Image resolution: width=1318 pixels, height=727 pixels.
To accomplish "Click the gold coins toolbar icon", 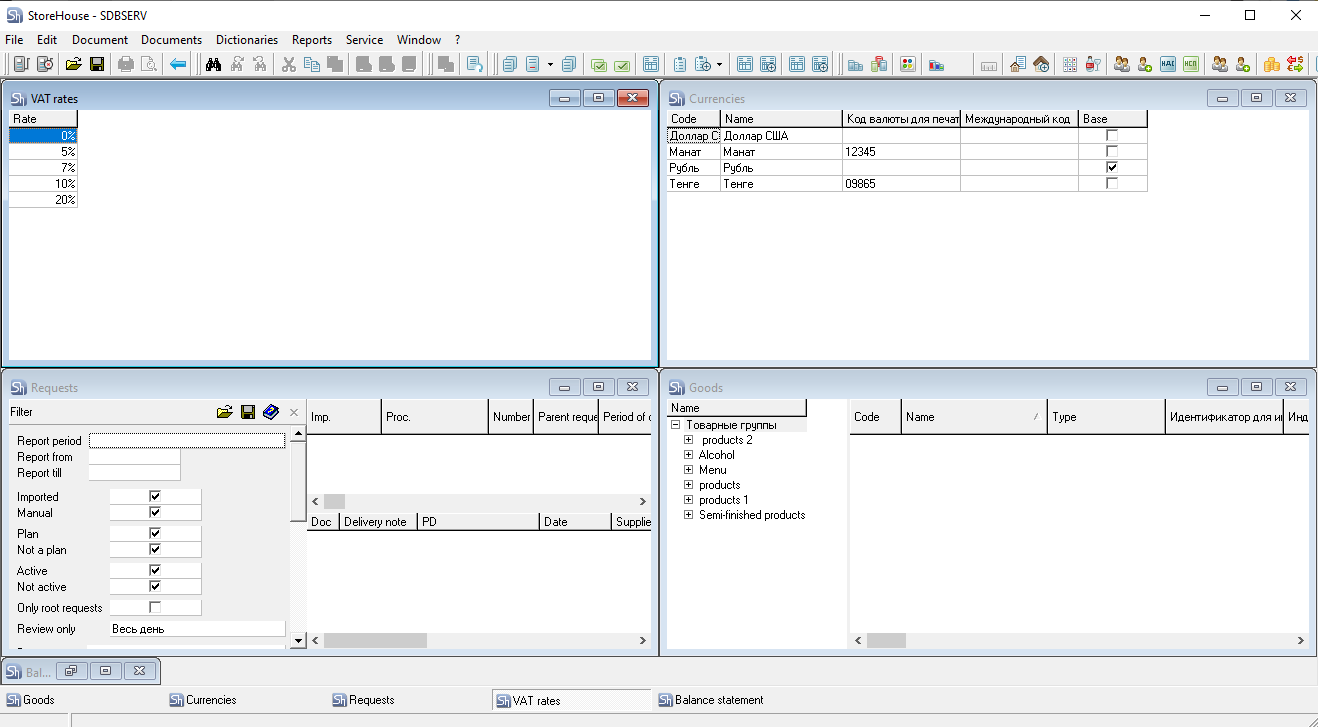I will tap(1271, 65).
